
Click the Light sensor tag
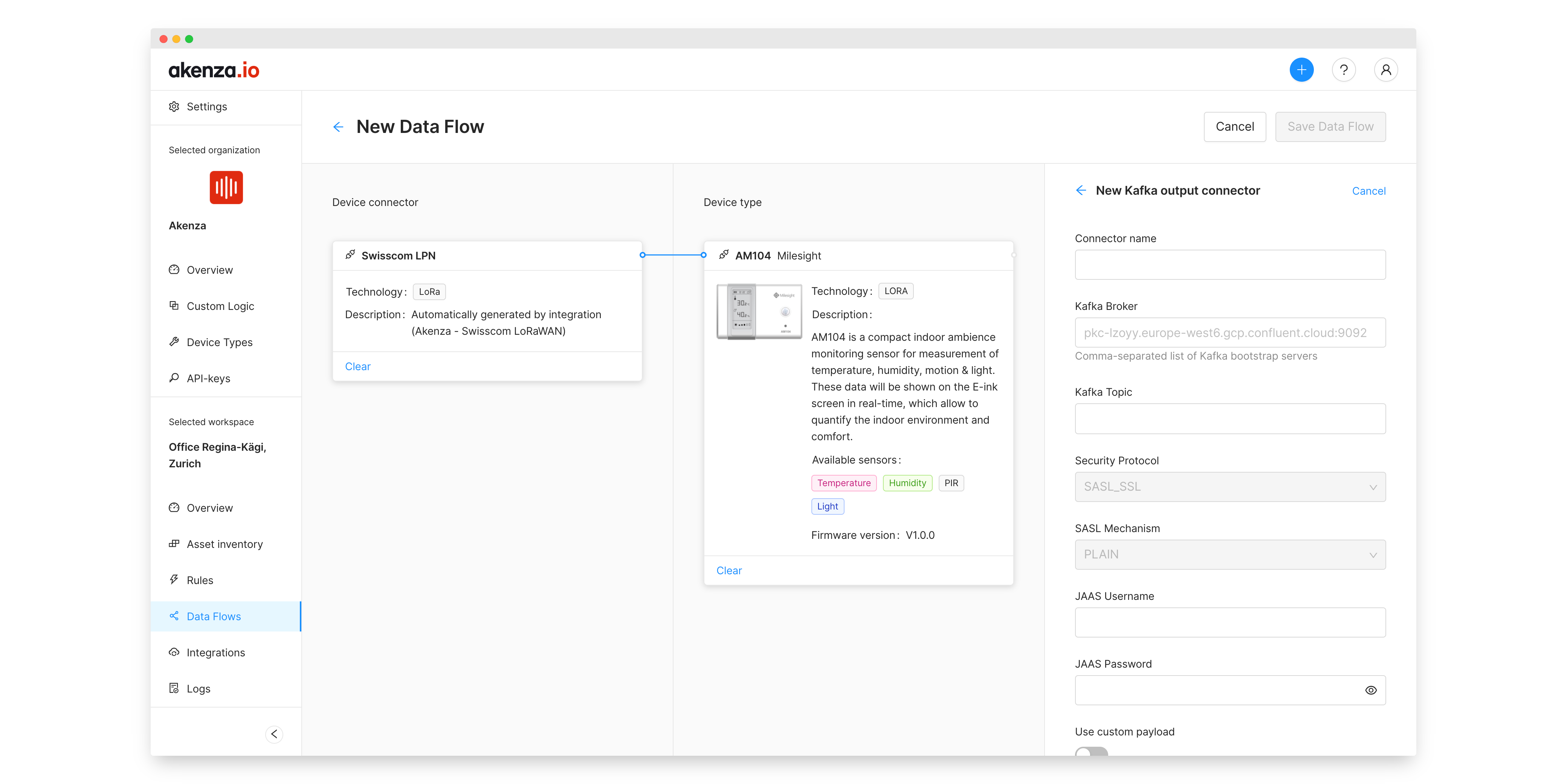[827, 506]
